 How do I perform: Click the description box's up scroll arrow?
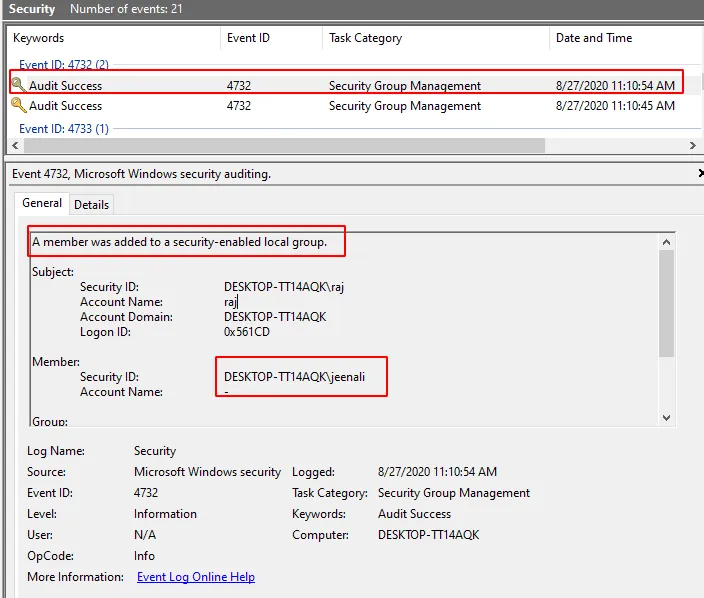pyautogui.click(x=667, y=241)
